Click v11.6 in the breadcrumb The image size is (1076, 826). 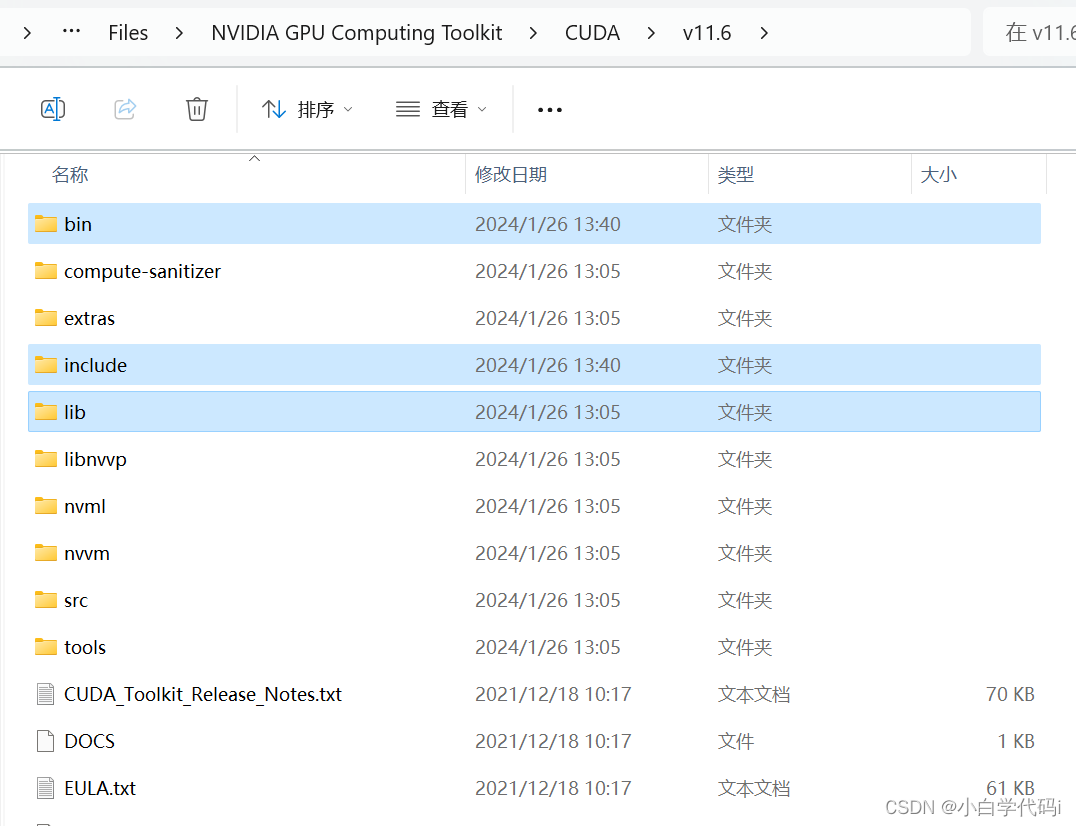[707, 32]
